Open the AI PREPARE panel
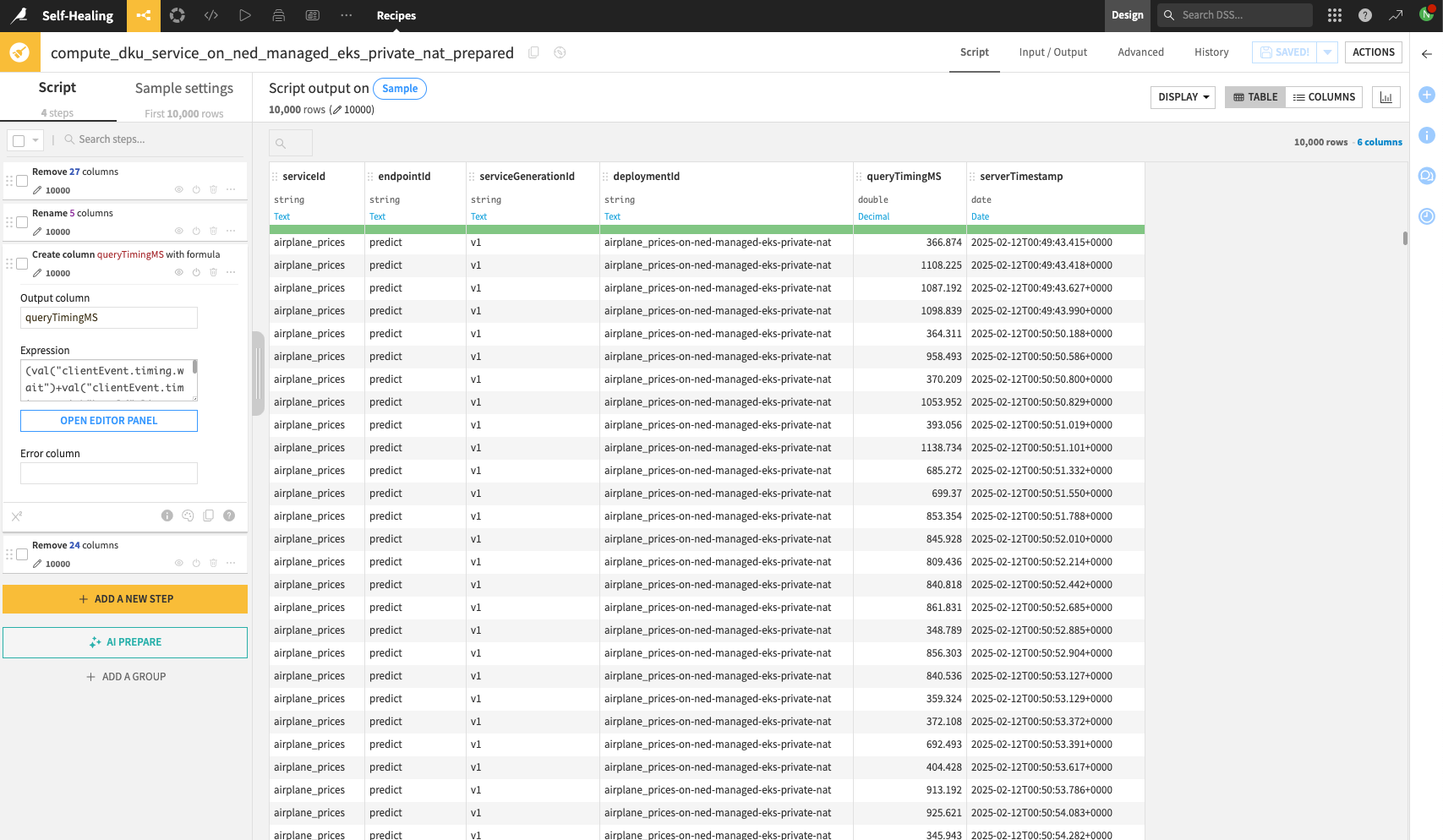 (125, 641)
